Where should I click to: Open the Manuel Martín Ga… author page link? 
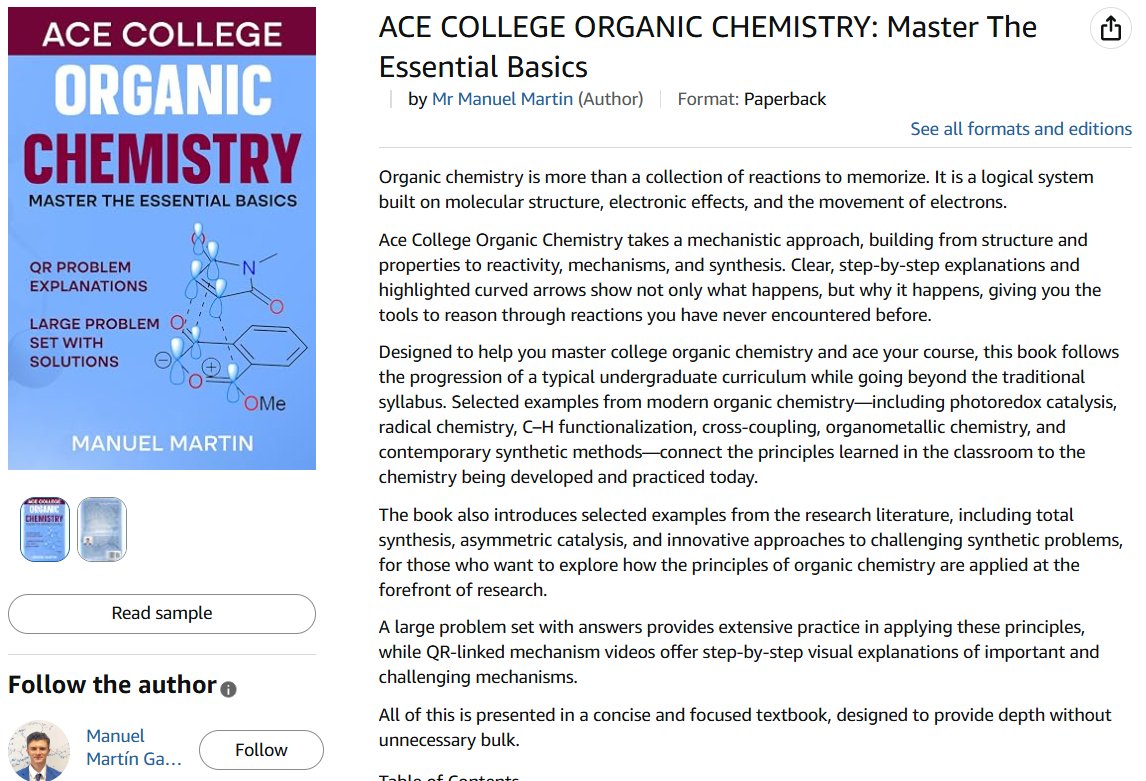click(x=134, y=747)
